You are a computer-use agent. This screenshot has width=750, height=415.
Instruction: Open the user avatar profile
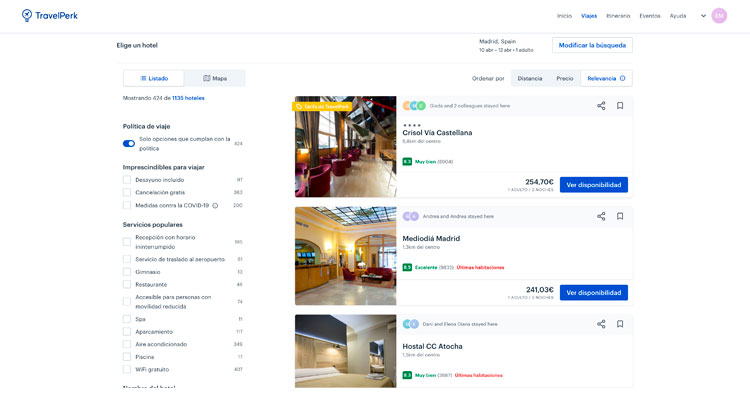(x=719, y=16)
